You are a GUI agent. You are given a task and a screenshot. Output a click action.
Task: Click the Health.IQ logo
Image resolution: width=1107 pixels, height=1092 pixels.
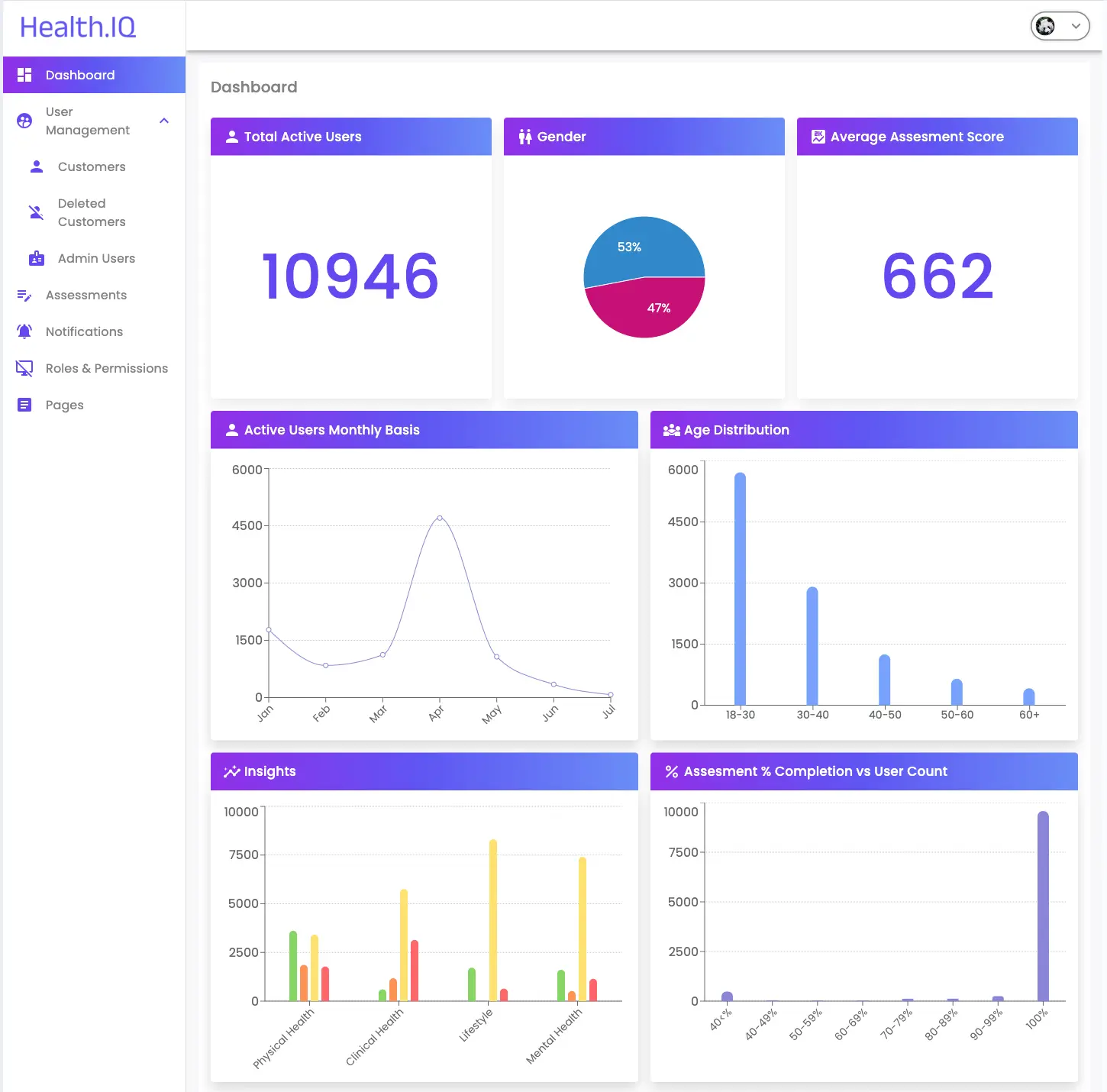[78, 27]
